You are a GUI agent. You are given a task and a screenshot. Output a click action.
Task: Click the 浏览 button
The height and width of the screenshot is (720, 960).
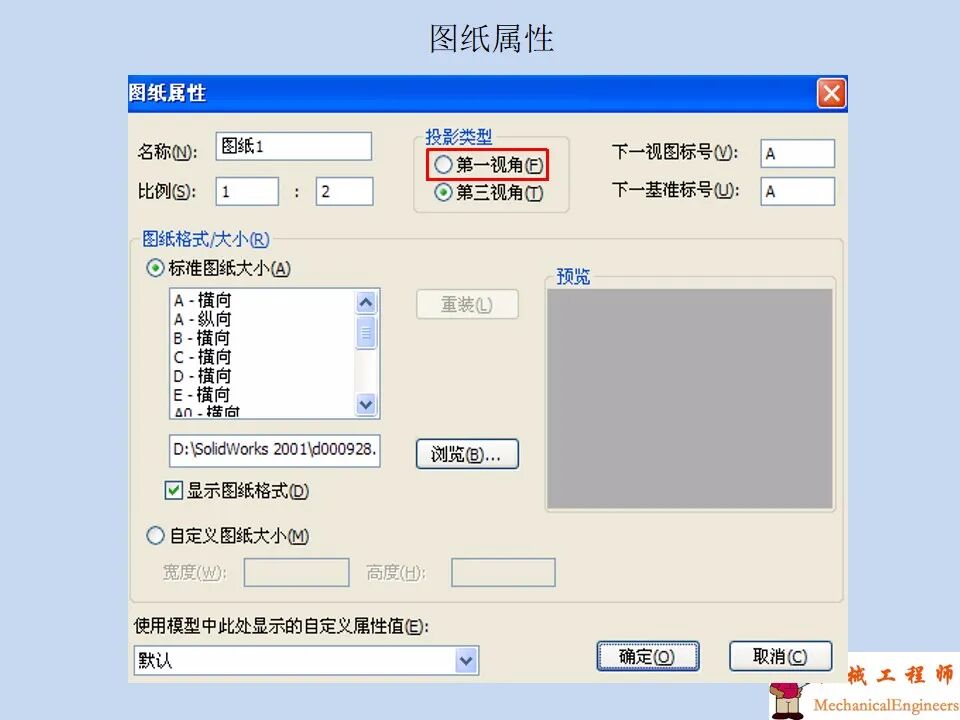click(x=466, y=453)
